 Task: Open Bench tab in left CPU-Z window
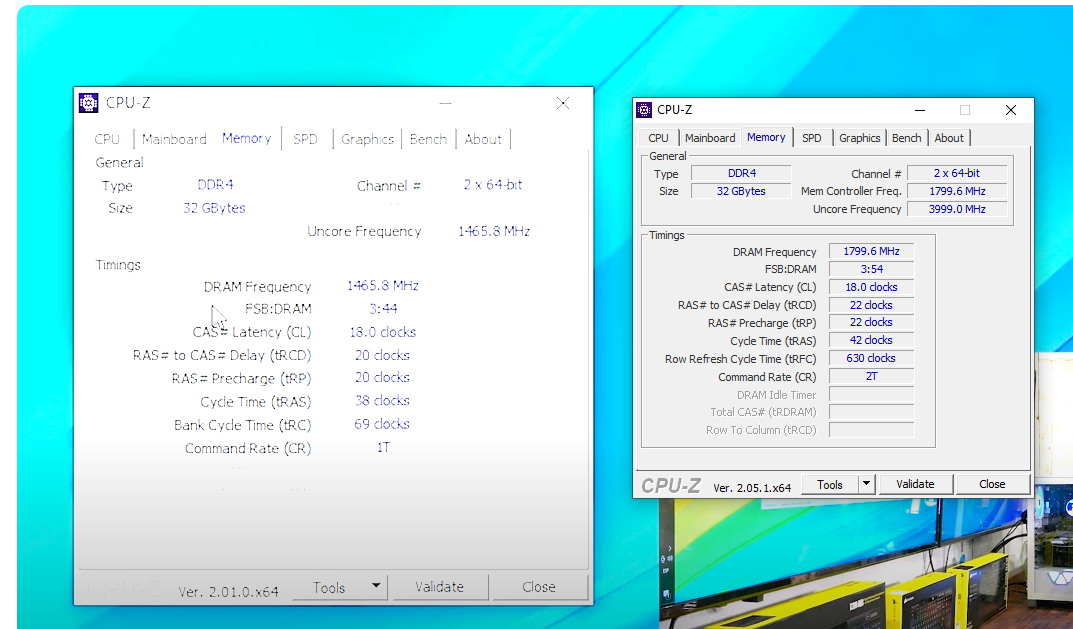pyautogui.click(x=428, y=139)
